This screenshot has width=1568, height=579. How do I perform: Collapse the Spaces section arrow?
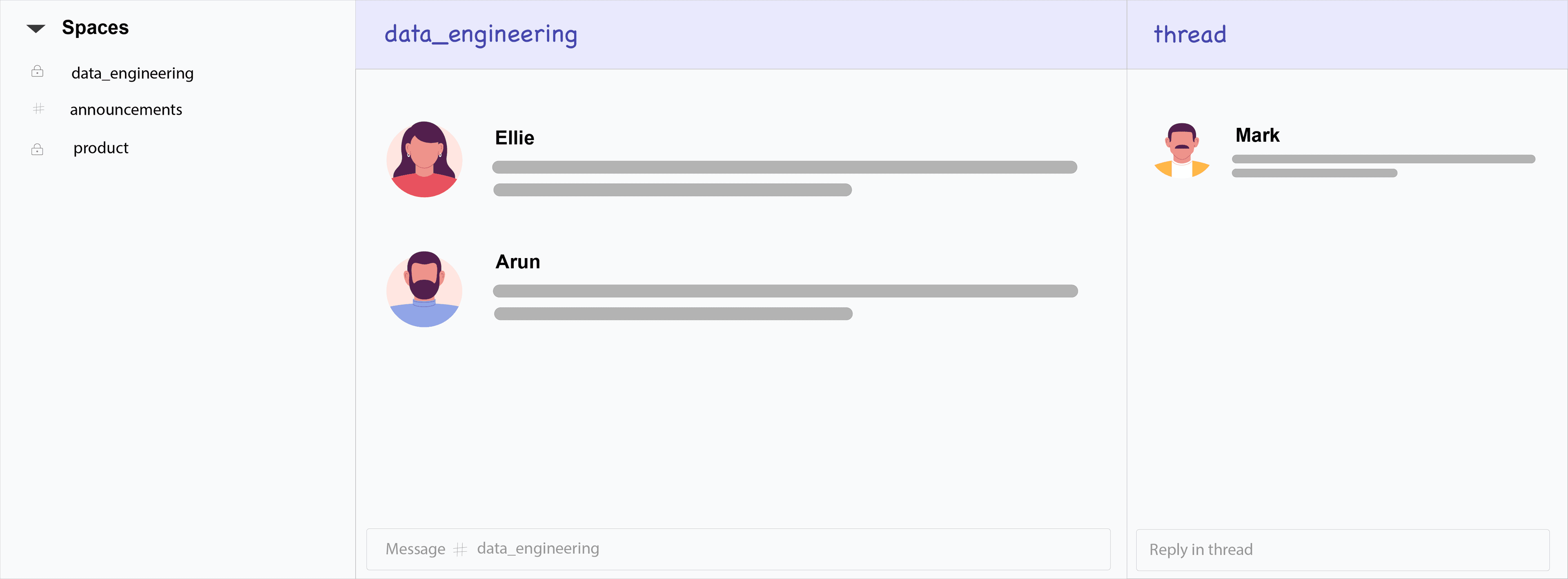click(x=36, y=29)
